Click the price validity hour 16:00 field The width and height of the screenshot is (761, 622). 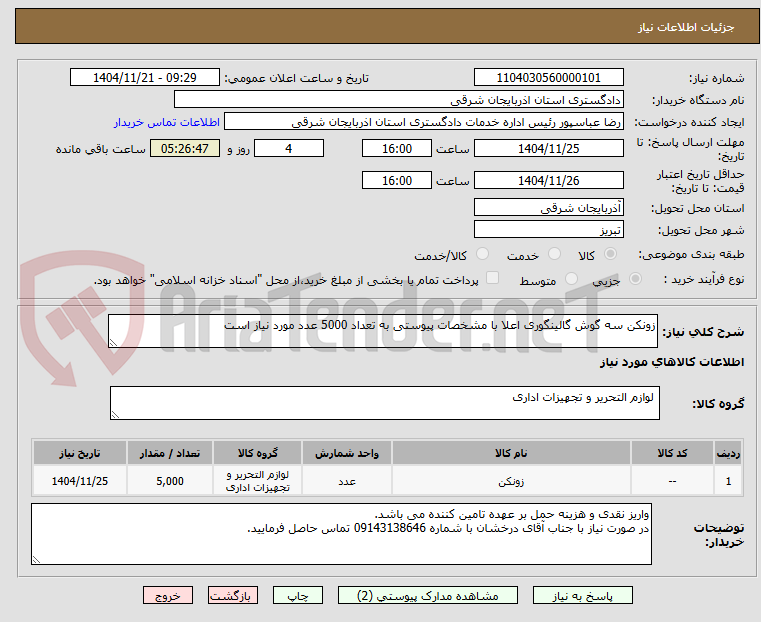coord(397,180)
